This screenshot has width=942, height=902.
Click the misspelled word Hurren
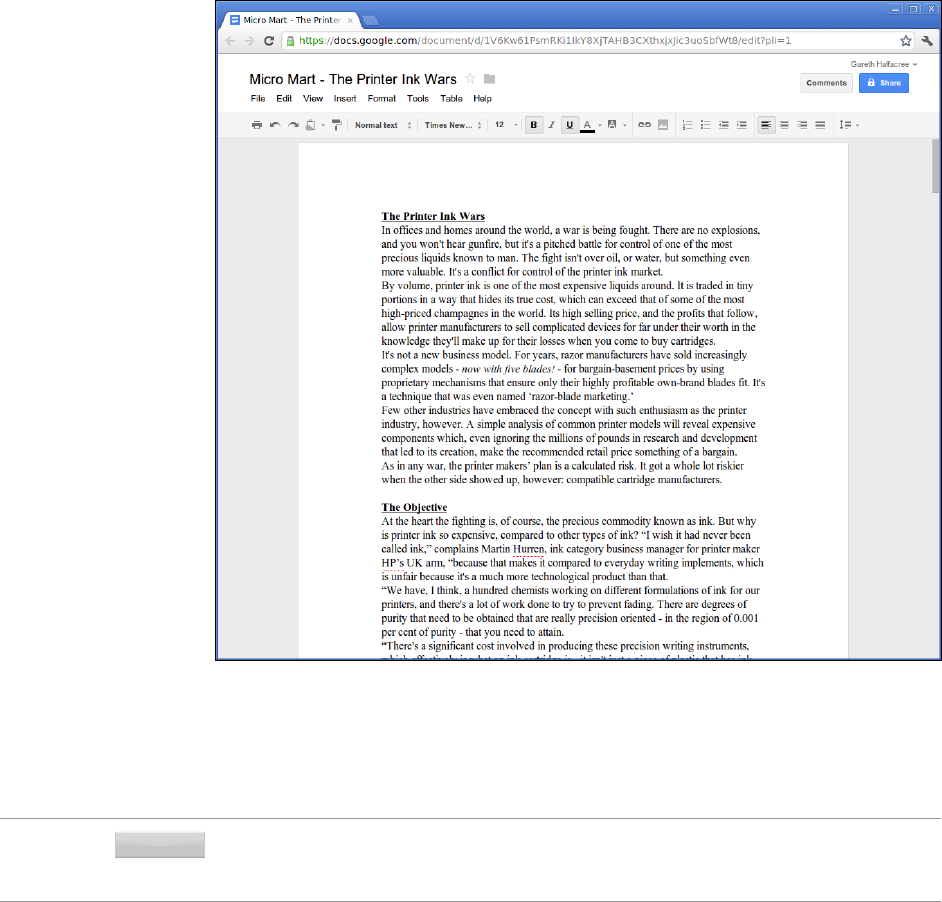tap(529, 549)
